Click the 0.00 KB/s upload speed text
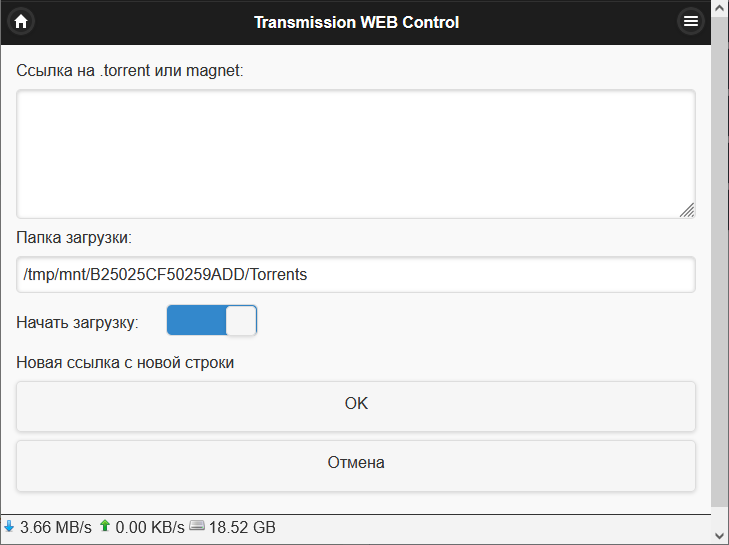Screen dimensions: 729x545 150,527
